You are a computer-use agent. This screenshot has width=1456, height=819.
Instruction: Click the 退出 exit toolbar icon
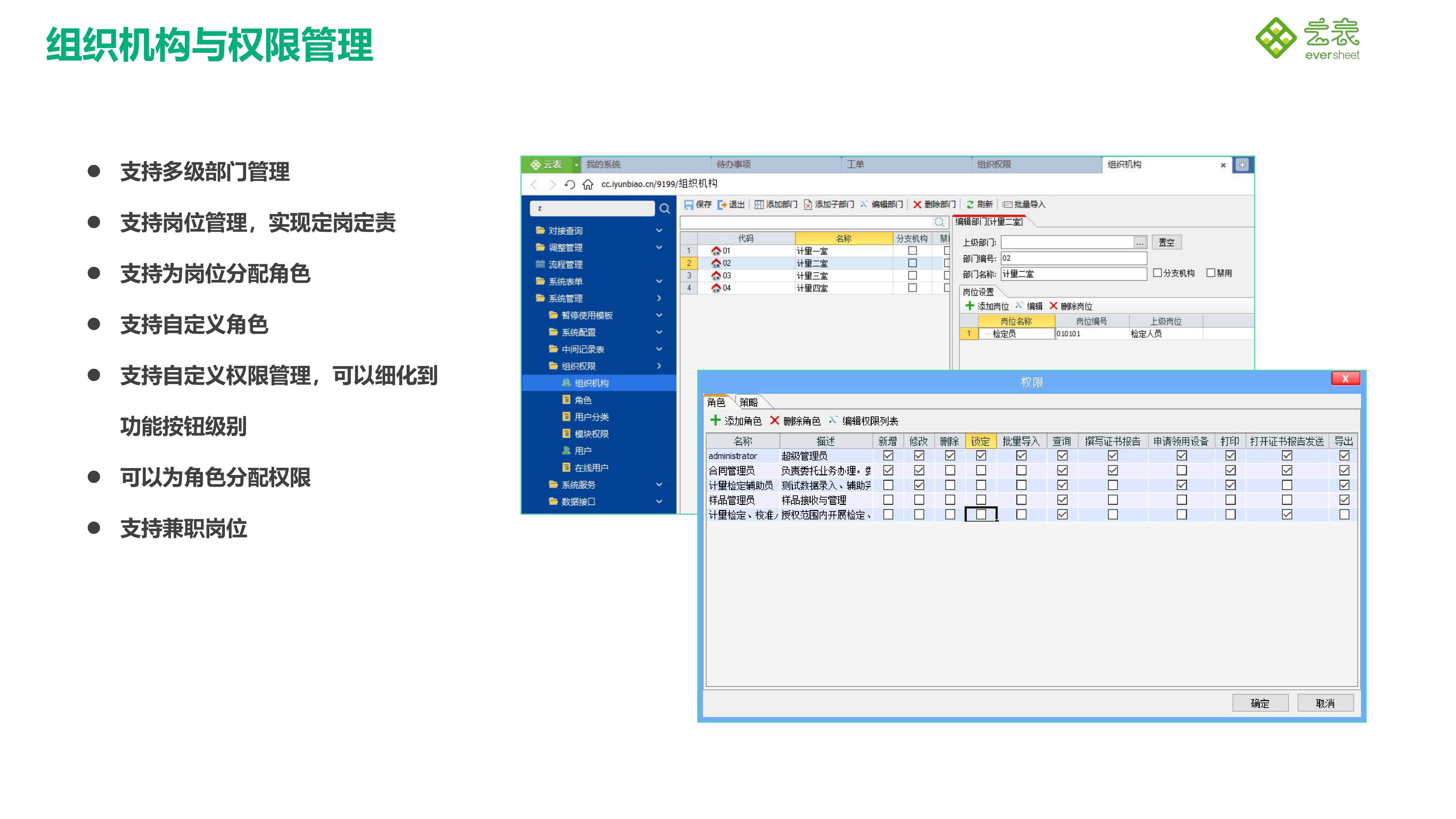point(722,205)
